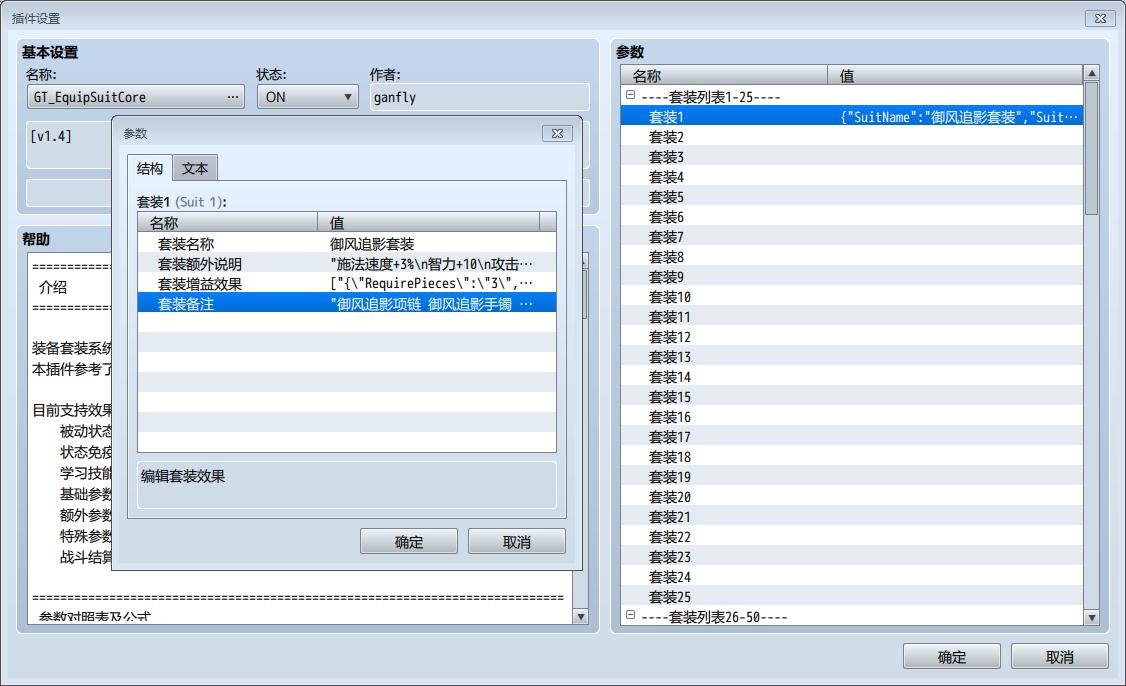
Task: Collapse the 套装列表26-50 group
Action: point(631,615)
